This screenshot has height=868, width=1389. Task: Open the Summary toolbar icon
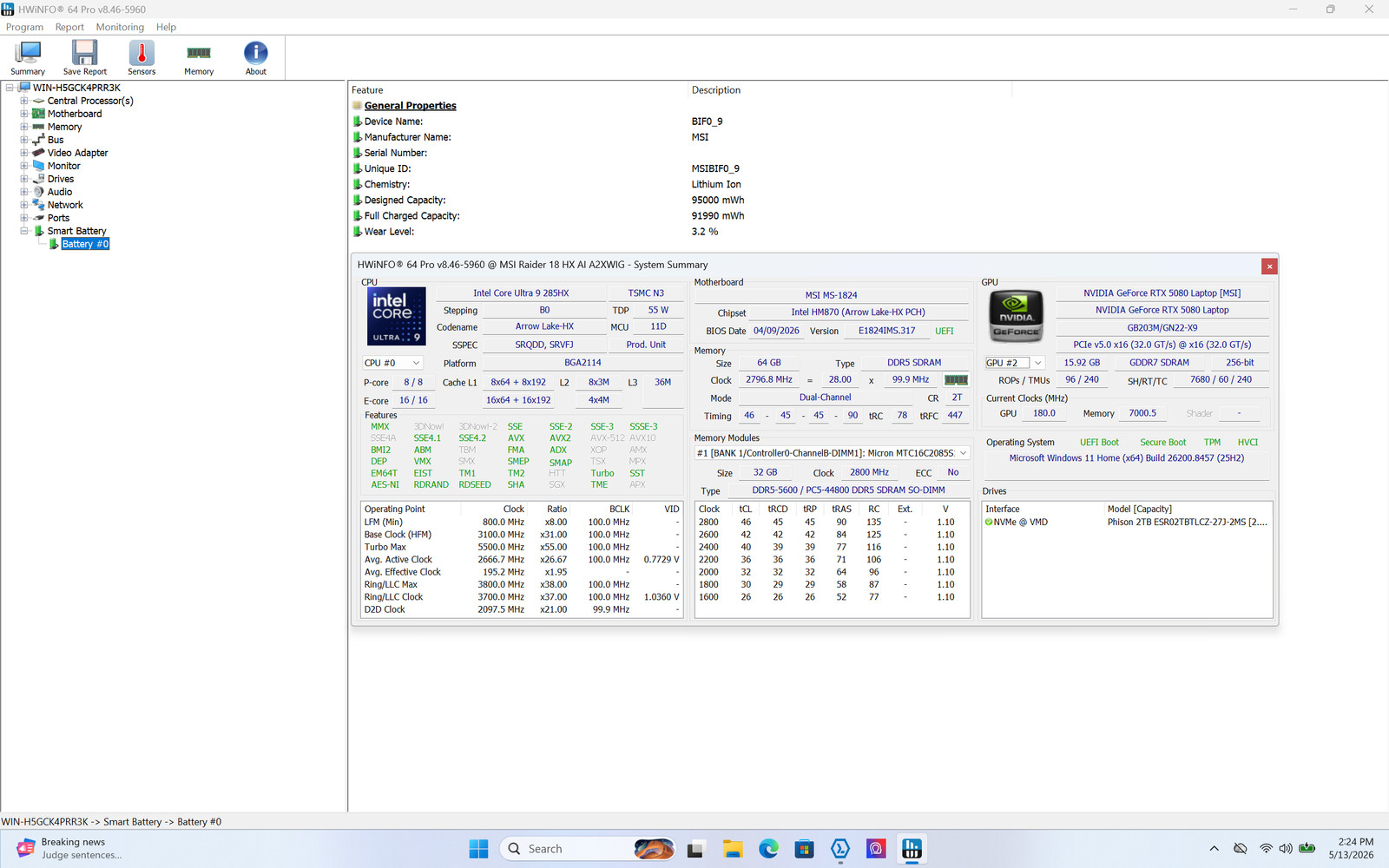[x=28, y=58]
